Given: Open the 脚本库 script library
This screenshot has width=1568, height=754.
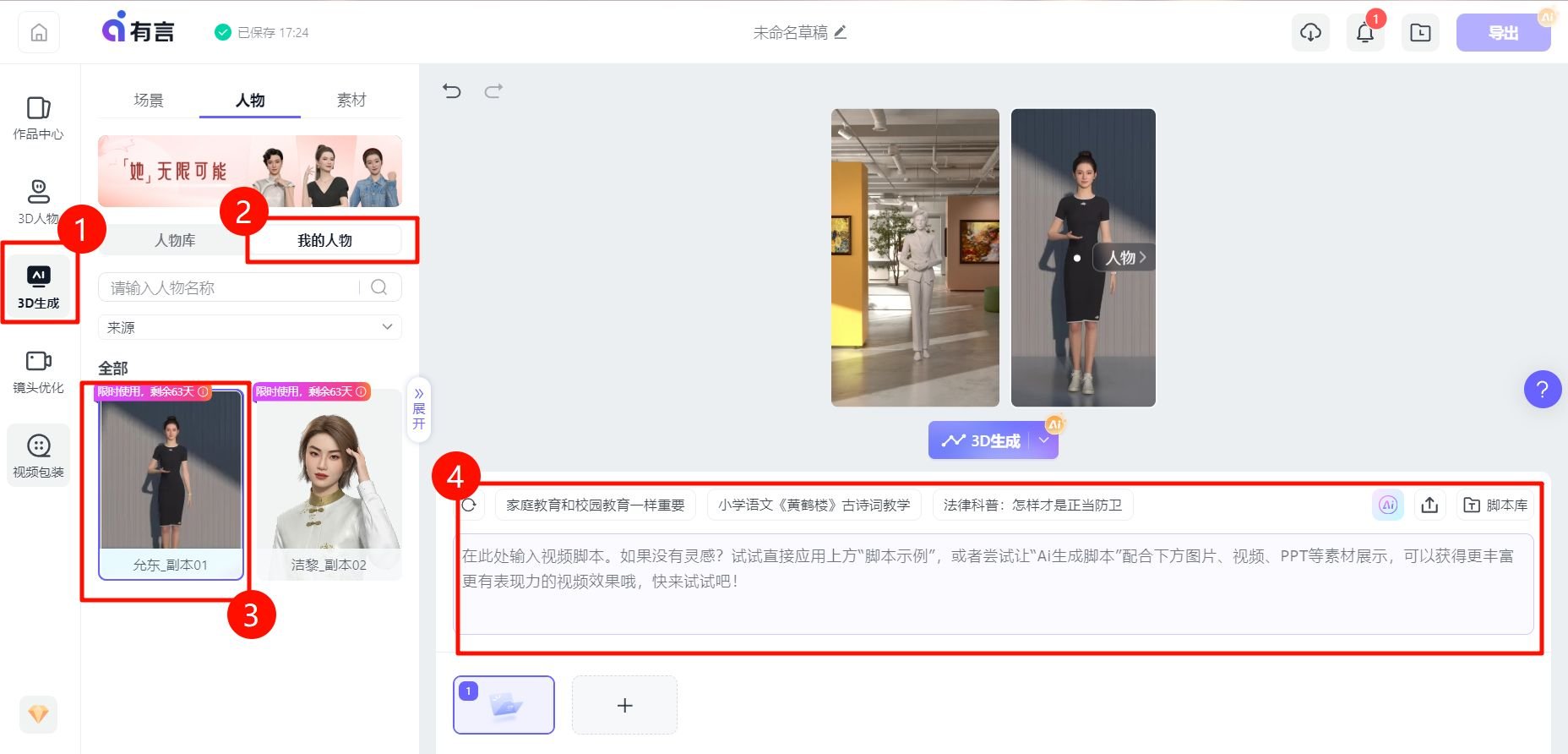Looking at the screenshot, I should click(x=1495, y=505).
